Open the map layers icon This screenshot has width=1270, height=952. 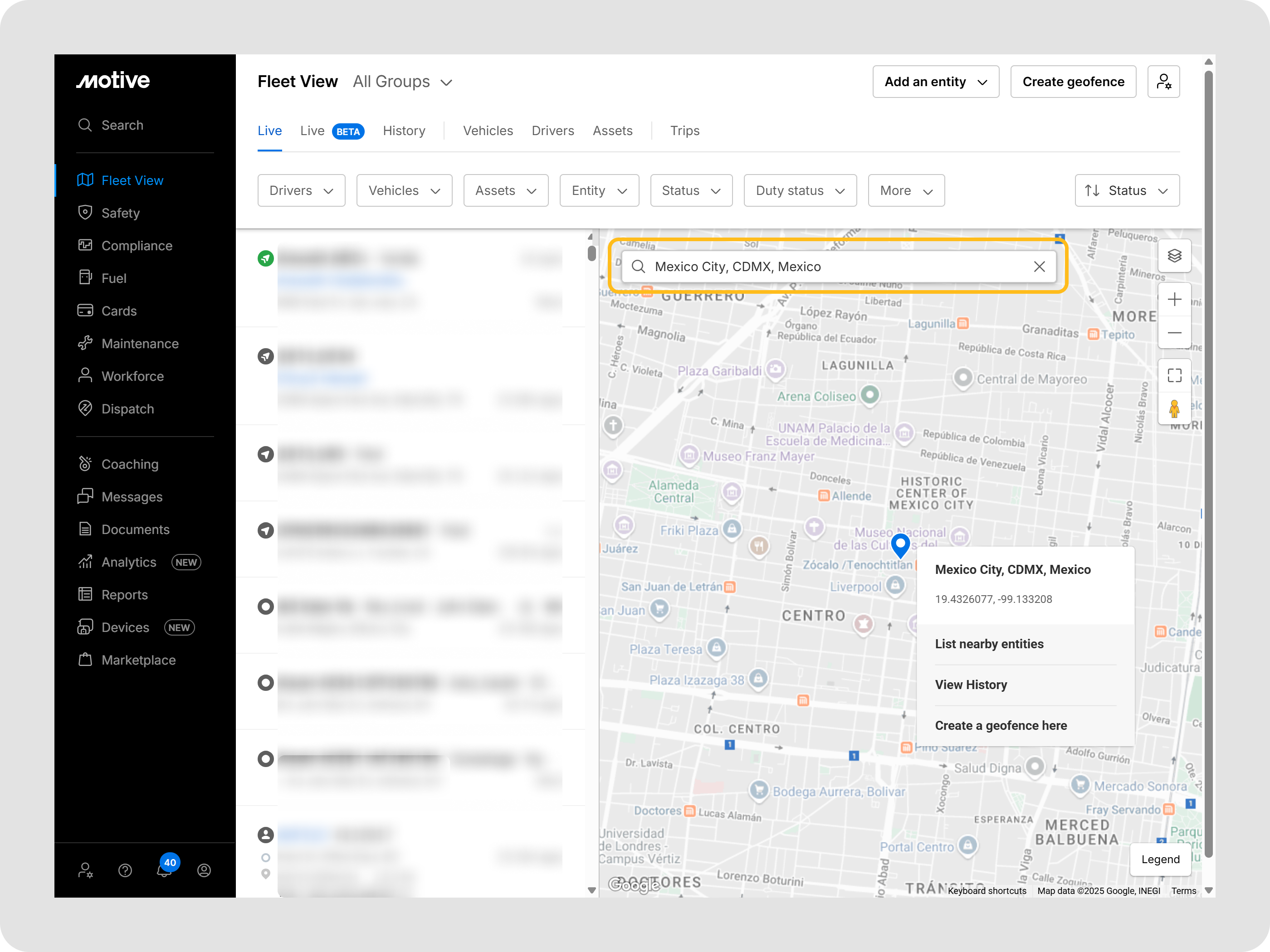(1174, 256)
